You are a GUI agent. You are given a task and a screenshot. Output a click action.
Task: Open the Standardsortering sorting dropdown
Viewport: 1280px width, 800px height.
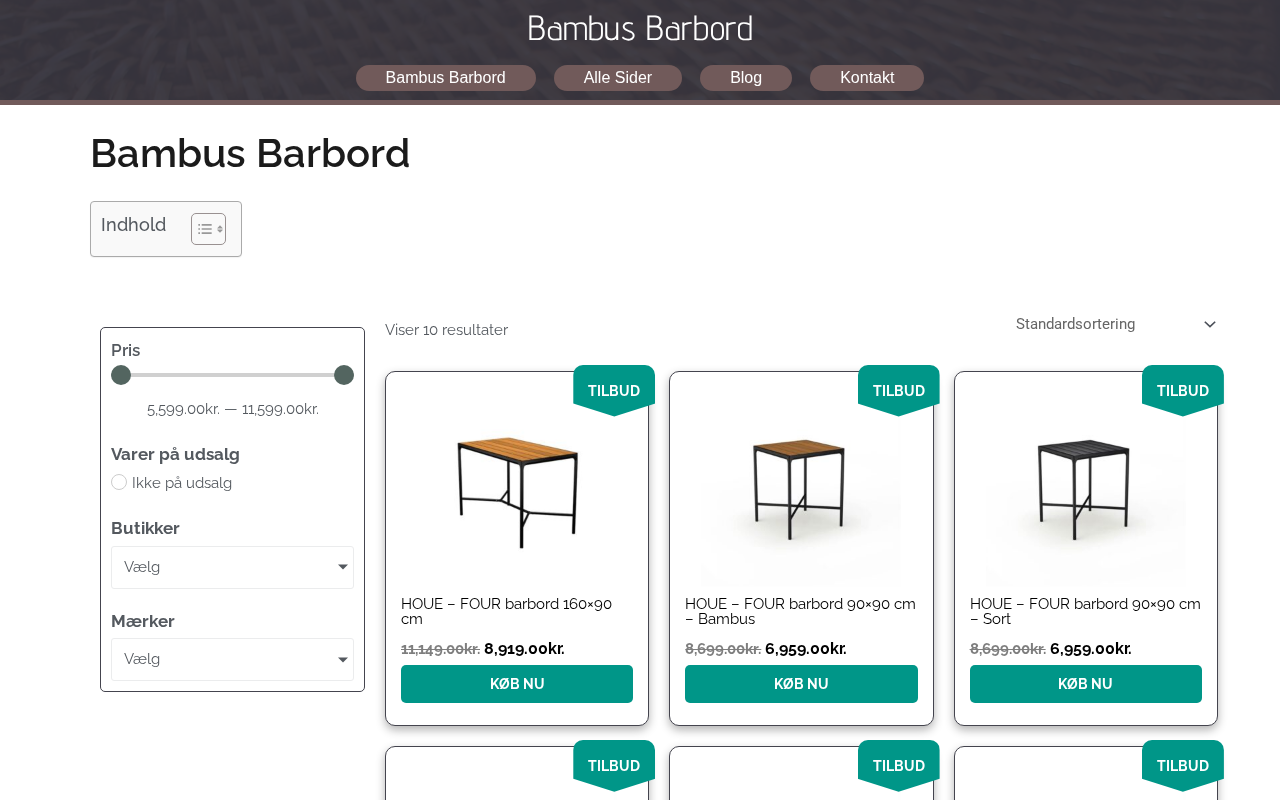(x=1115, y=324)
